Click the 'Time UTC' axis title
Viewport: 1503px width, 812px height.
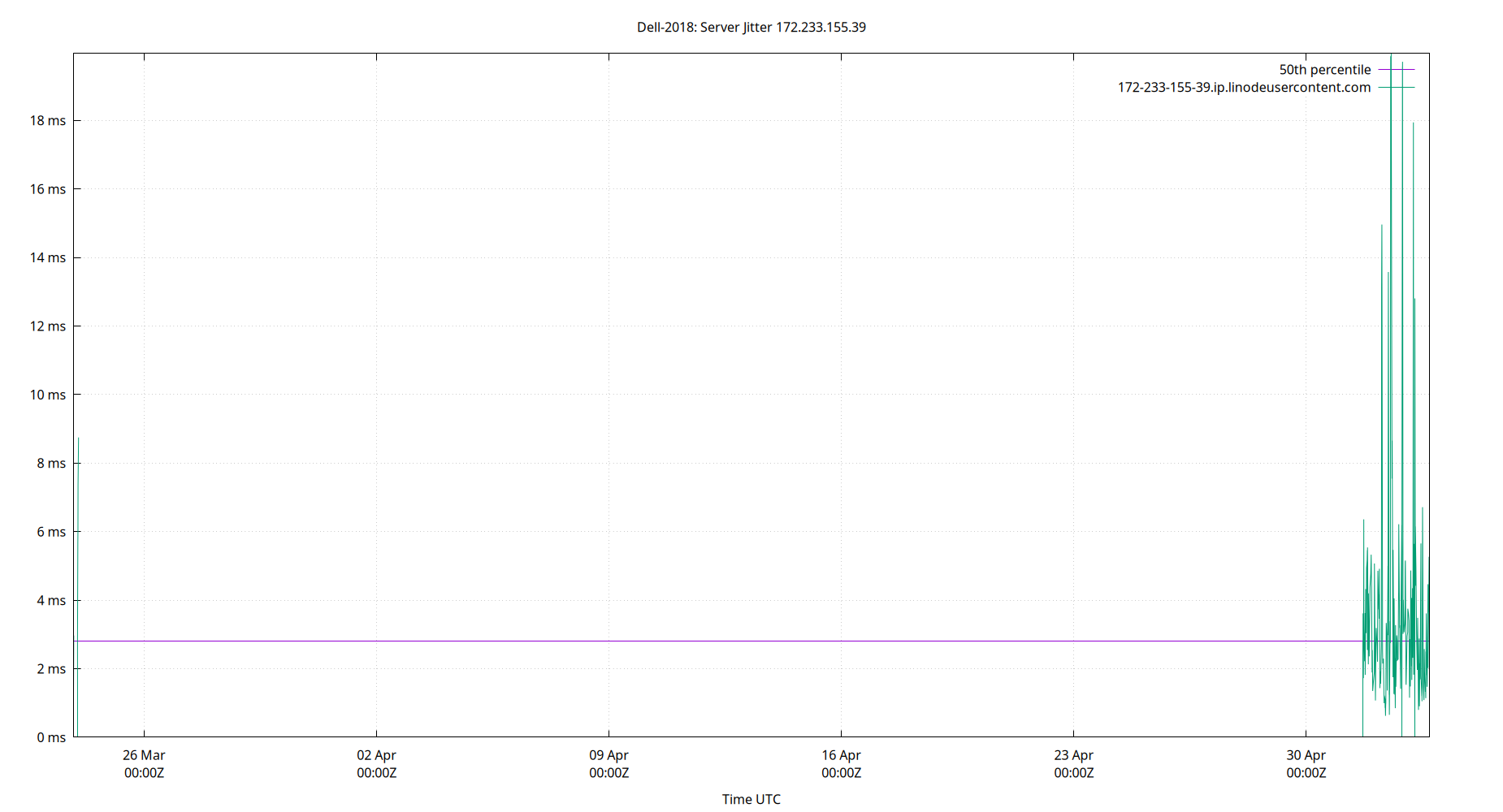click(751, 799)
